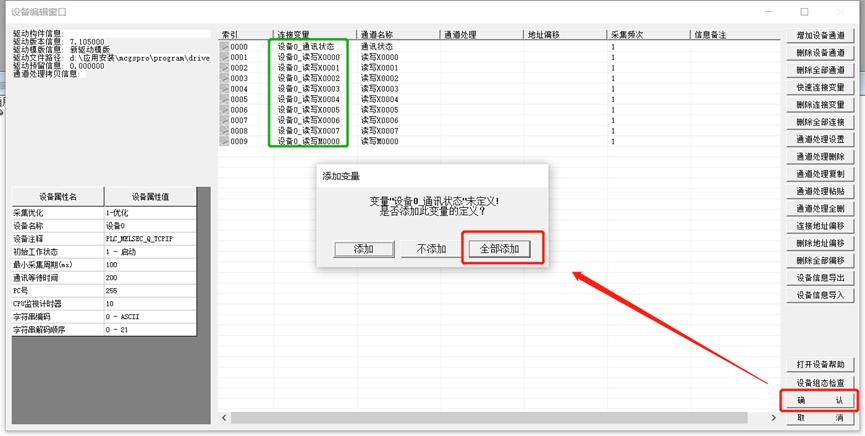This screenshot has height=436, width=865.
Task: Open 通道处理设置
Action: tap(820, 139)
